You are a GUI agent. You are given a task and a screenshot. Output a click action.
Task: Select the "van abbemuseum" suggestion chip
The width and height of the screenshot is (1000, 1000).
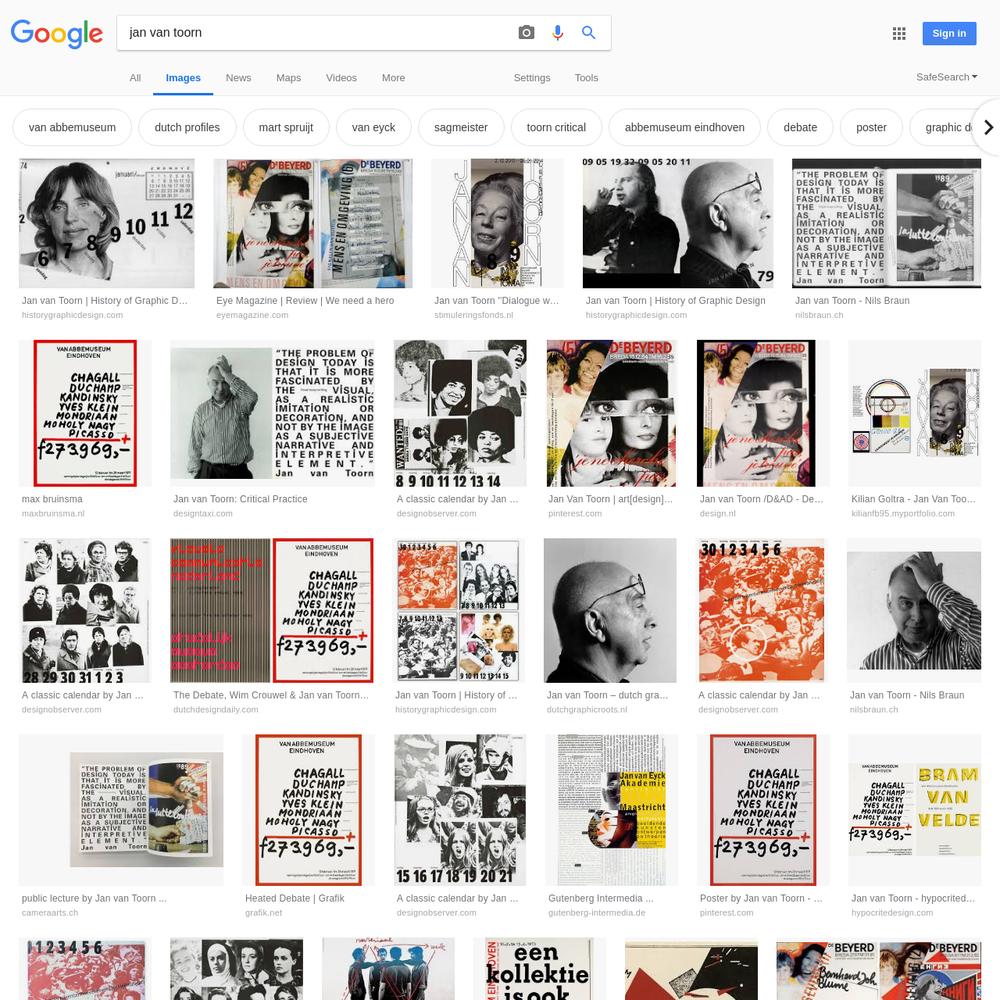[72, 128]
